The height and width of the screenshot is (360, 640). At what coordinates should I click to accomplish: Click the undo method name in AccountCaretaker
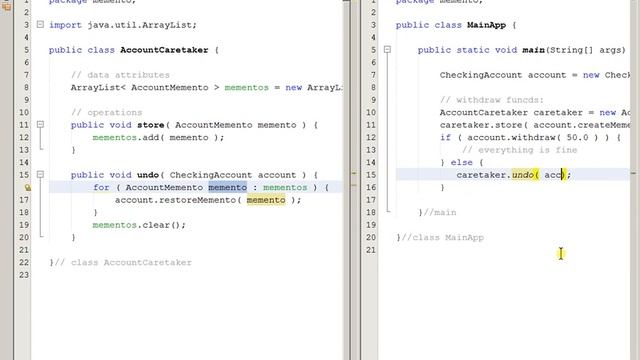148,175
